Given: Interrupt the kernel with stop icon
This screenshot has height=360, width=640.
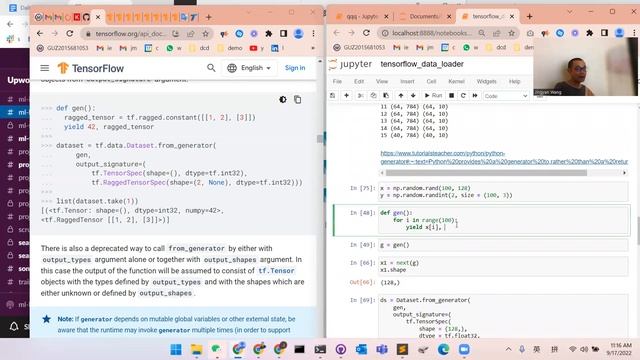Looking at the screenshot, I should [x=451, y=96].
